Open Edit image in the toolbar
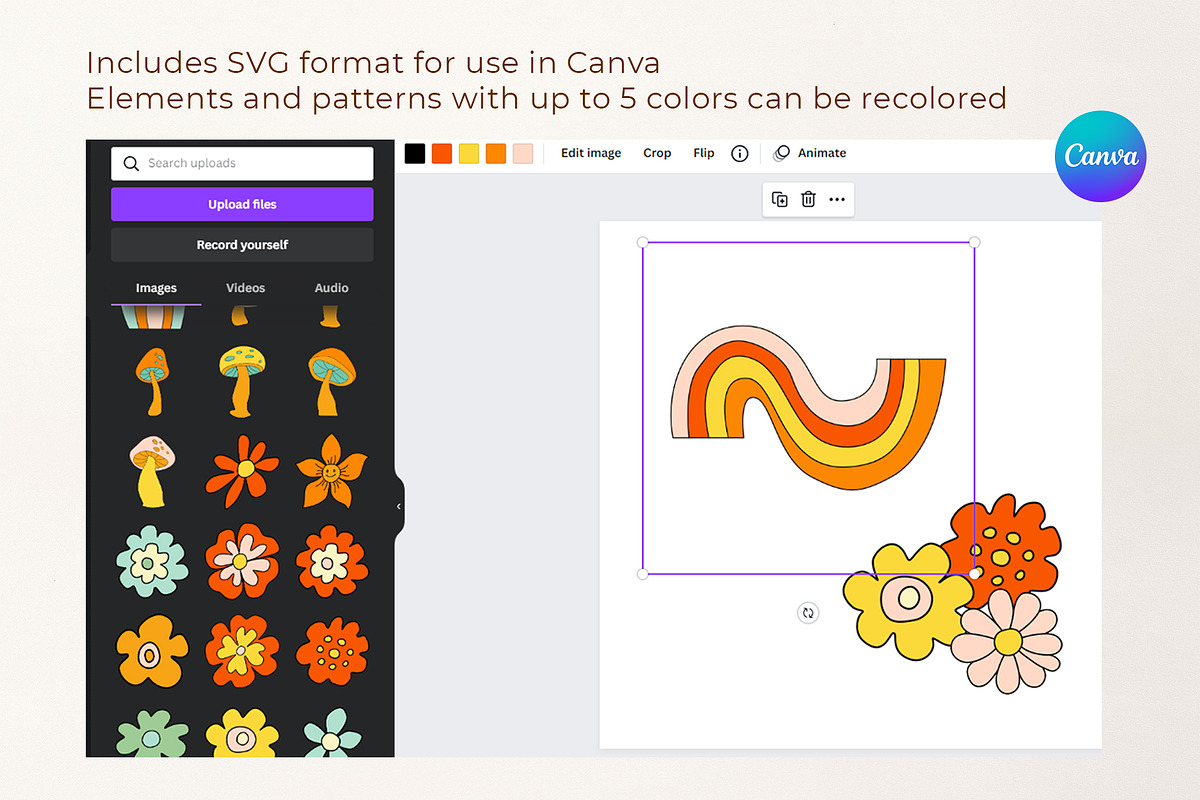 (591, 153)
